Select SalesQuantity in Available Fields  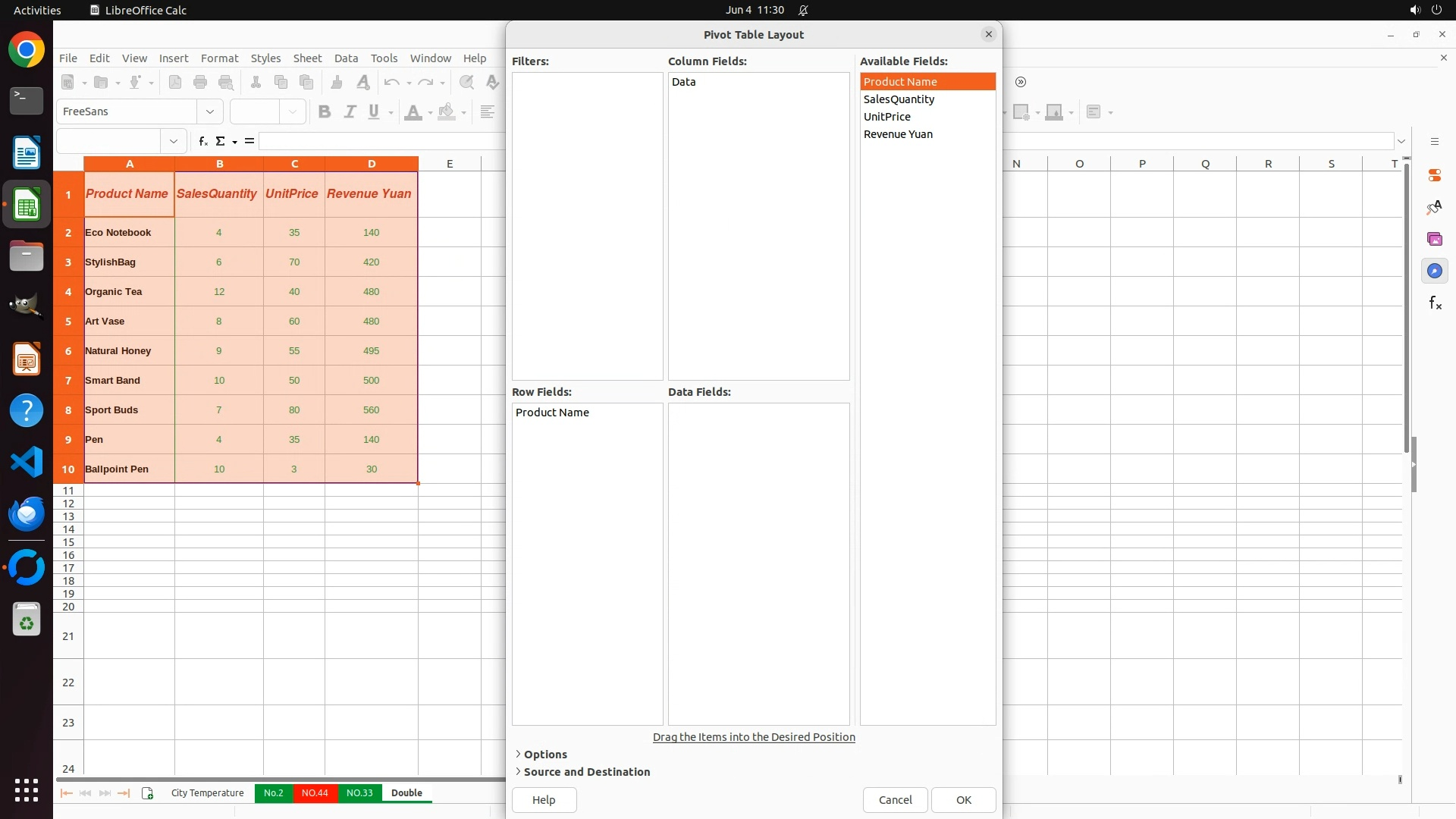coord(899,99)
